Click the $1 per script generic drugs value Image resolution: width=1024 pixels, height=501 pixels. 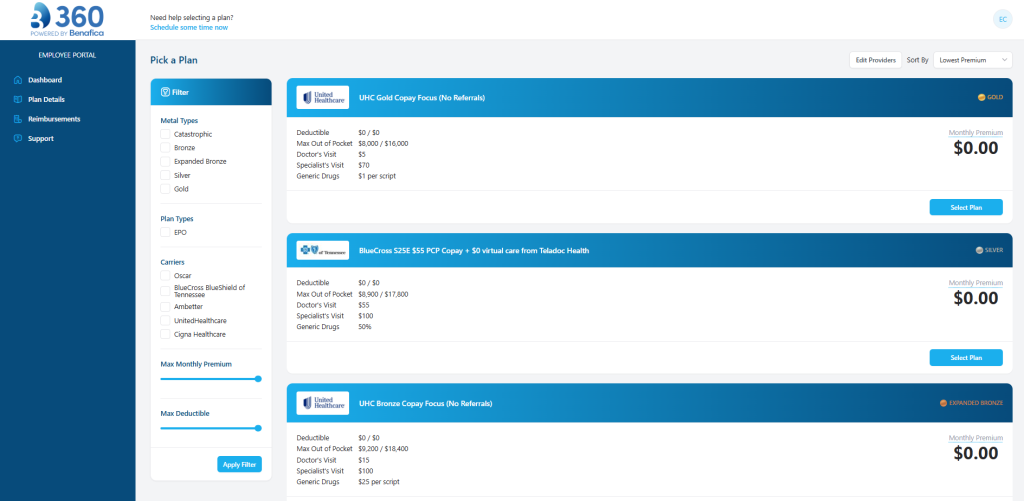pyautogui.click(x=377, y=176)
